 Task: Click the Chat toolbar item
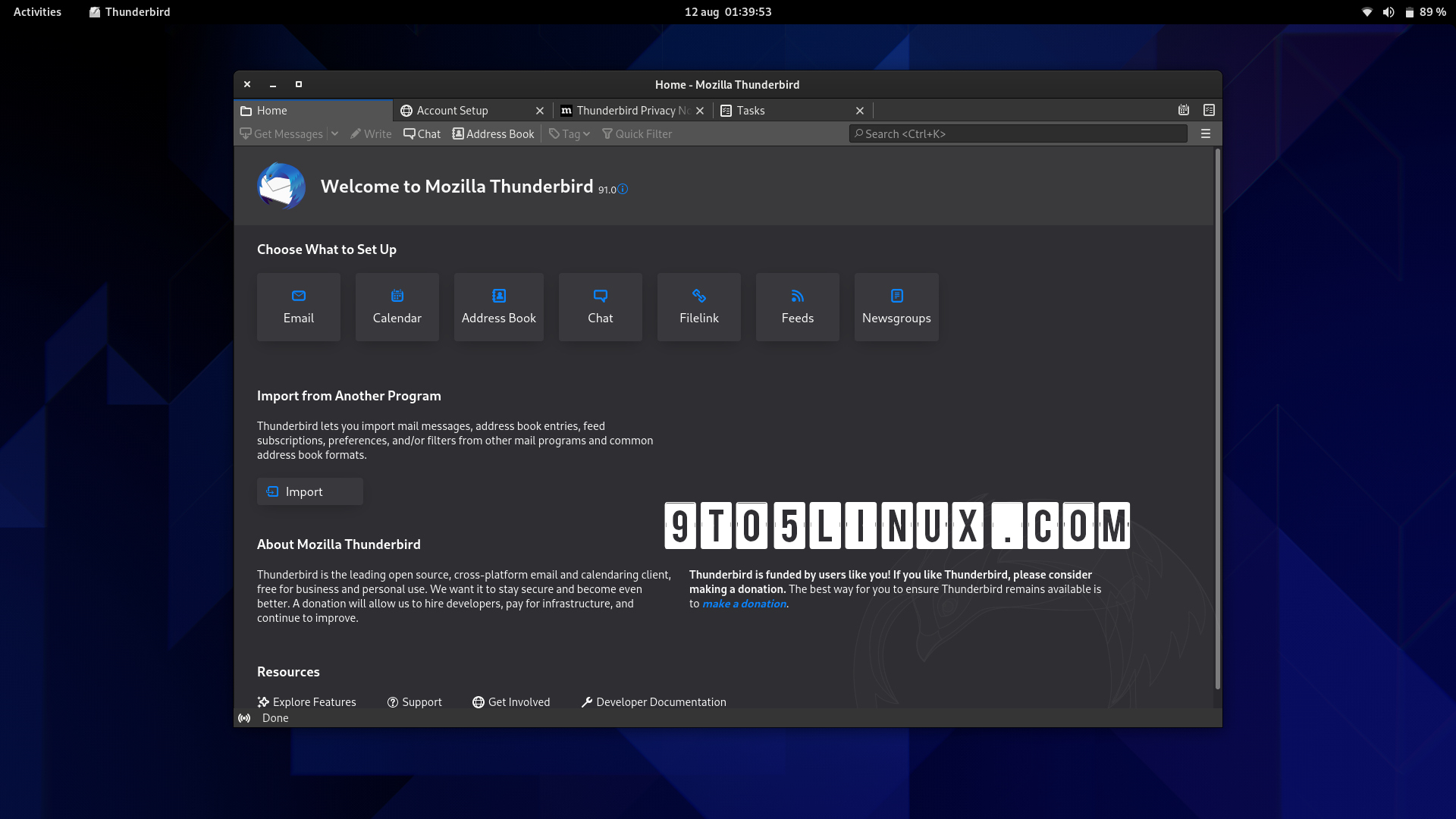[x=421, y=133]
